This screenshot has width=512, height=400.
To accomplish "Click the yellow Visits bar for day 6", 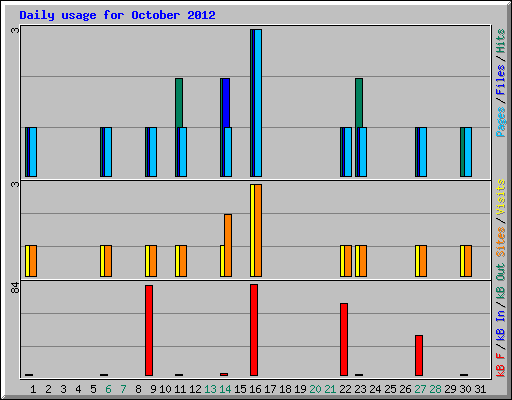I will point(102,261).
